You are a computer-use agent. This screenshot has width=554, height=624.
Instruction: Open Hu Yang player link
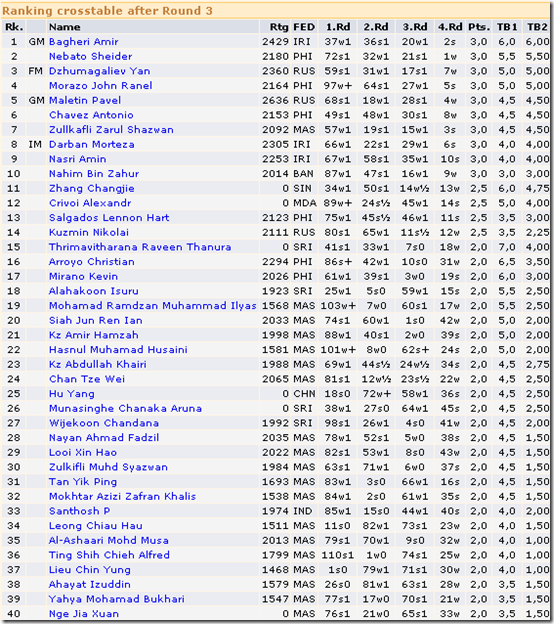click(x=72, y=394)
